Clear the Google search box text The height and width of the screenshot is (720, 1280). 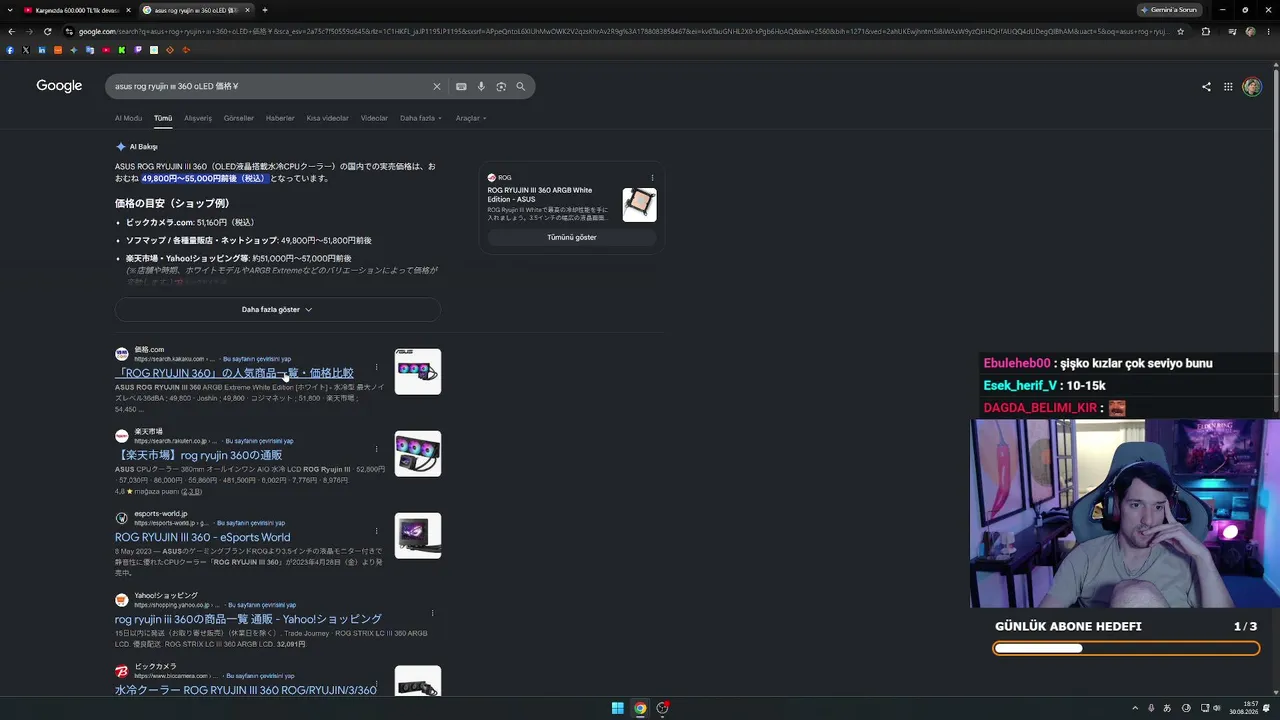pos(436,86)
